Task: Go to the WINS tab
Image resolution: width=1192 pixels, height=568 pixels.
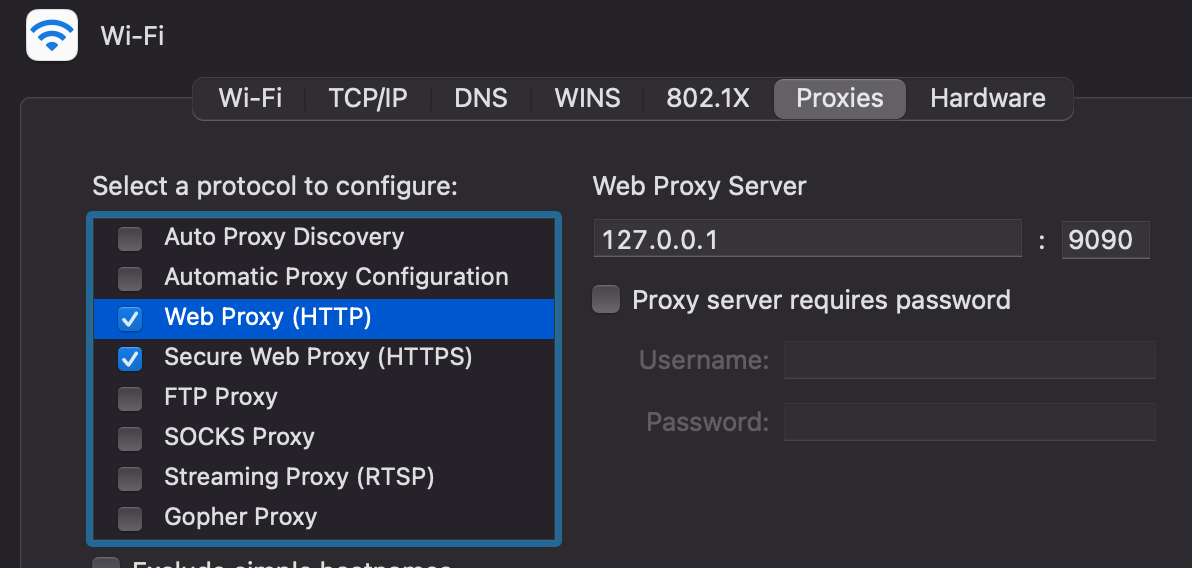Action: [587, 99]
